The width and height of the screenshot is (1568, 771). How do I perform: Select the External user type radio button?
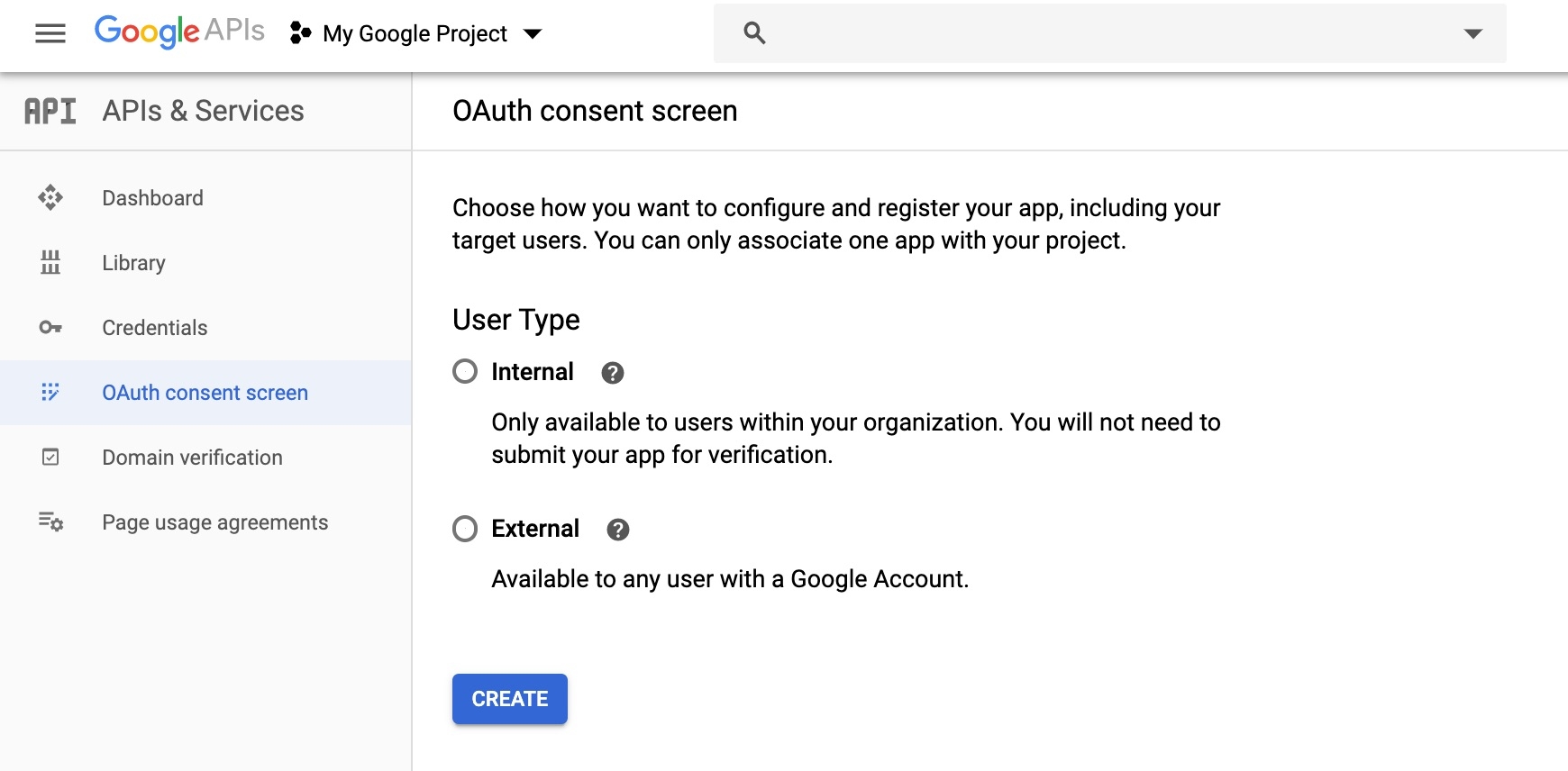(465, 529)
